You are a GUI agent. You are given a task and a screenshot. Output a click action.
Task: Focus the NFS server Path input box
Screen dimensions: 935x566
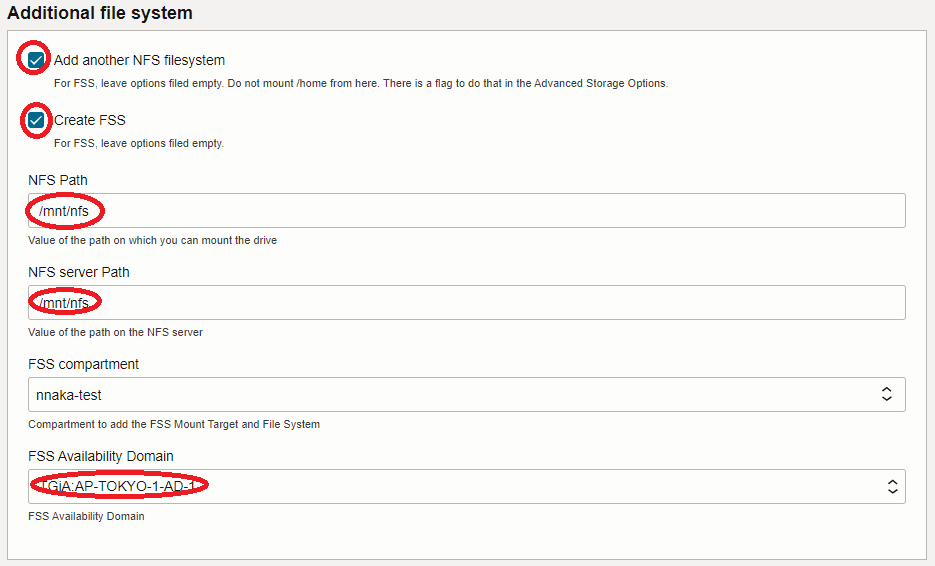pyautogui.click(x=466, y=303)
